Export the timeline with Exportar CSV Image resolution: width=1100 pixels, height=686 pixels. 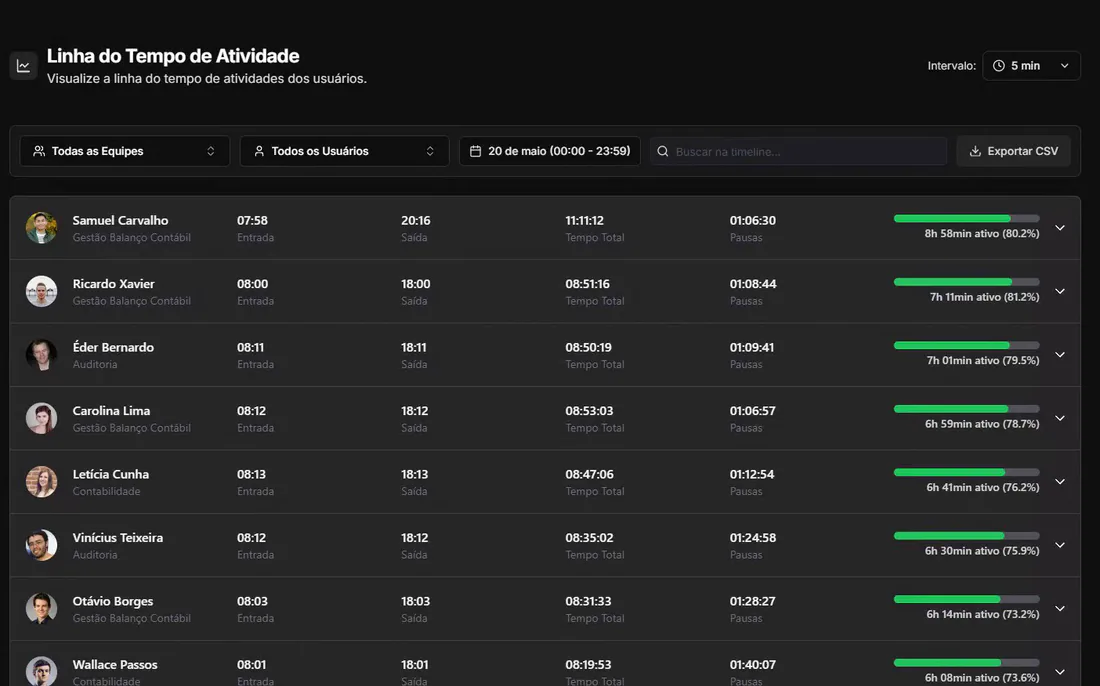click(1014, 151)
